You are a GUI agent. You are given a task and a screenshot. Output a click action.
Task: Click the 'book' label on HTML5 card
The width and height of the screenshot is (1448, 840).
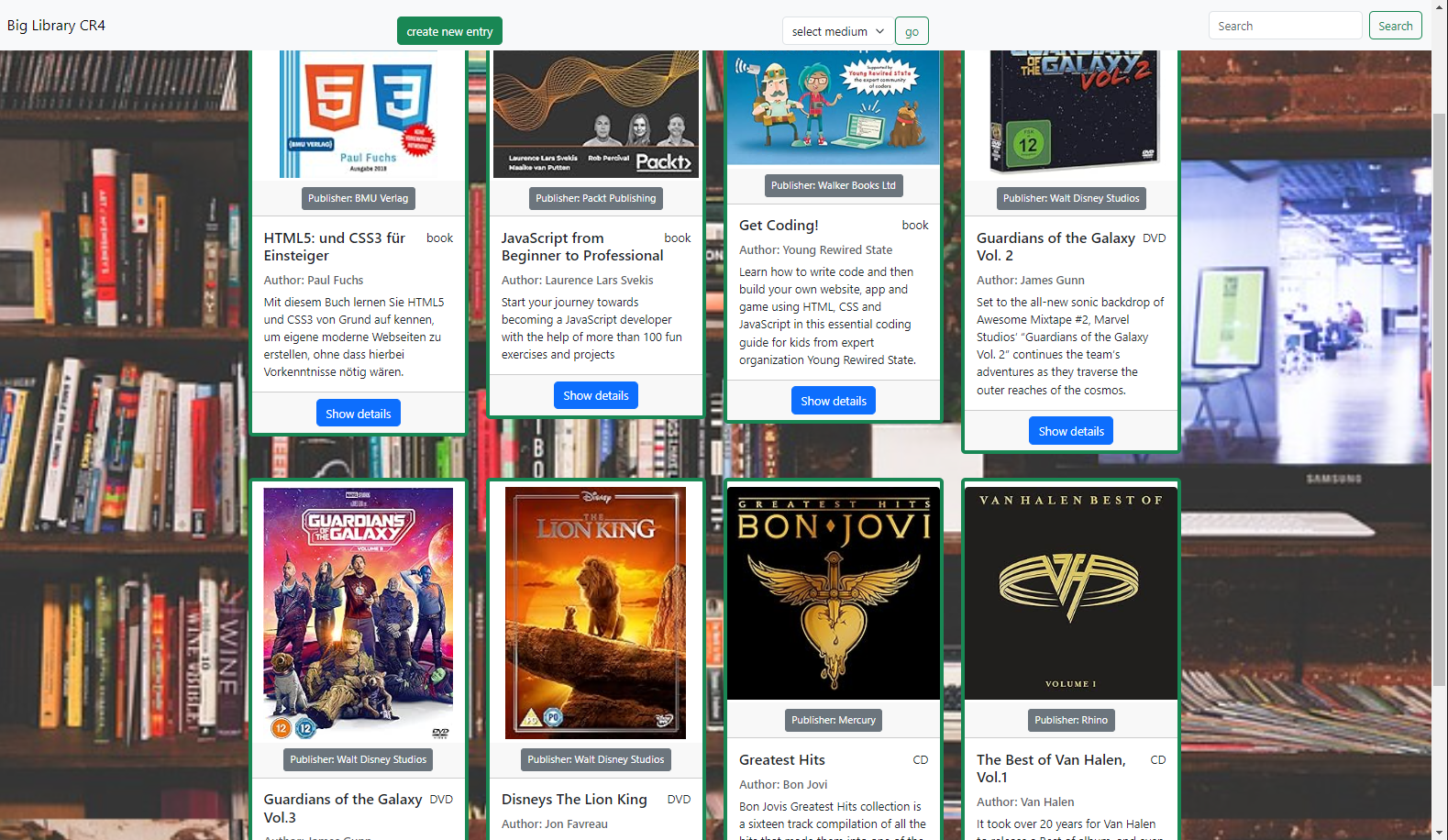(440, 238)
